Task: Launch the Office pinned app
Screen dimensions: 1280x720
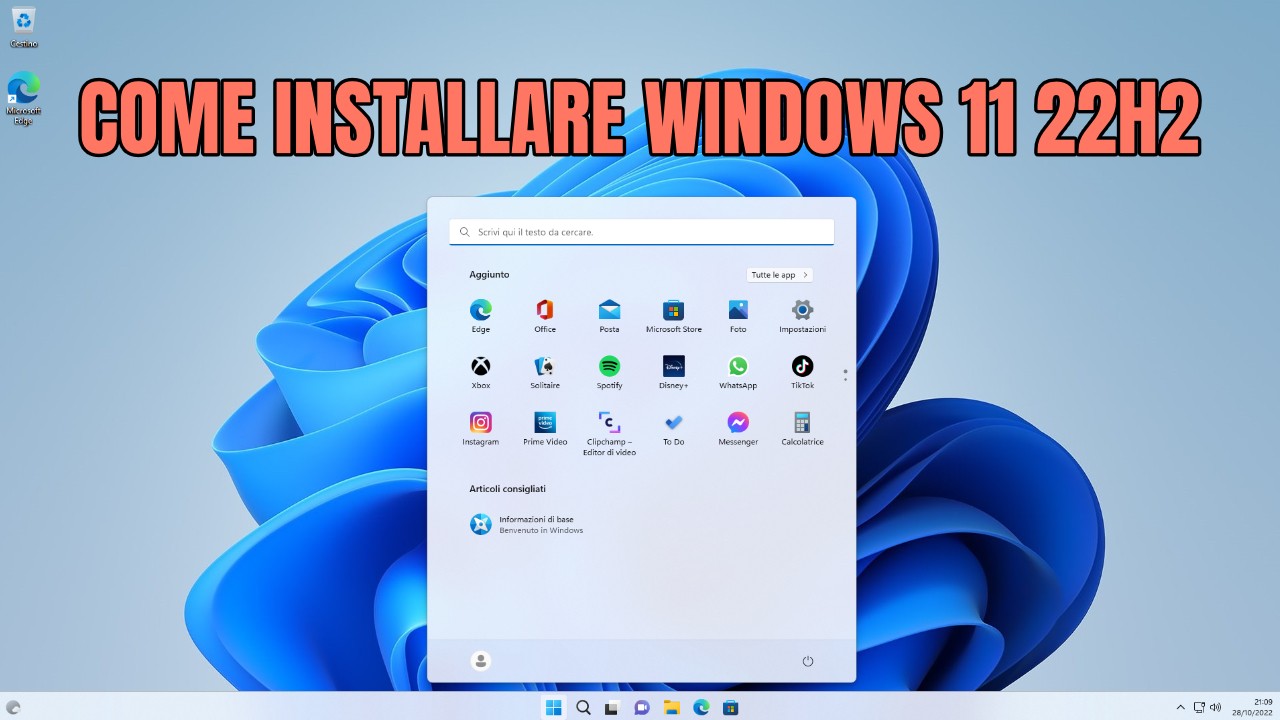Action: [545, 315]
